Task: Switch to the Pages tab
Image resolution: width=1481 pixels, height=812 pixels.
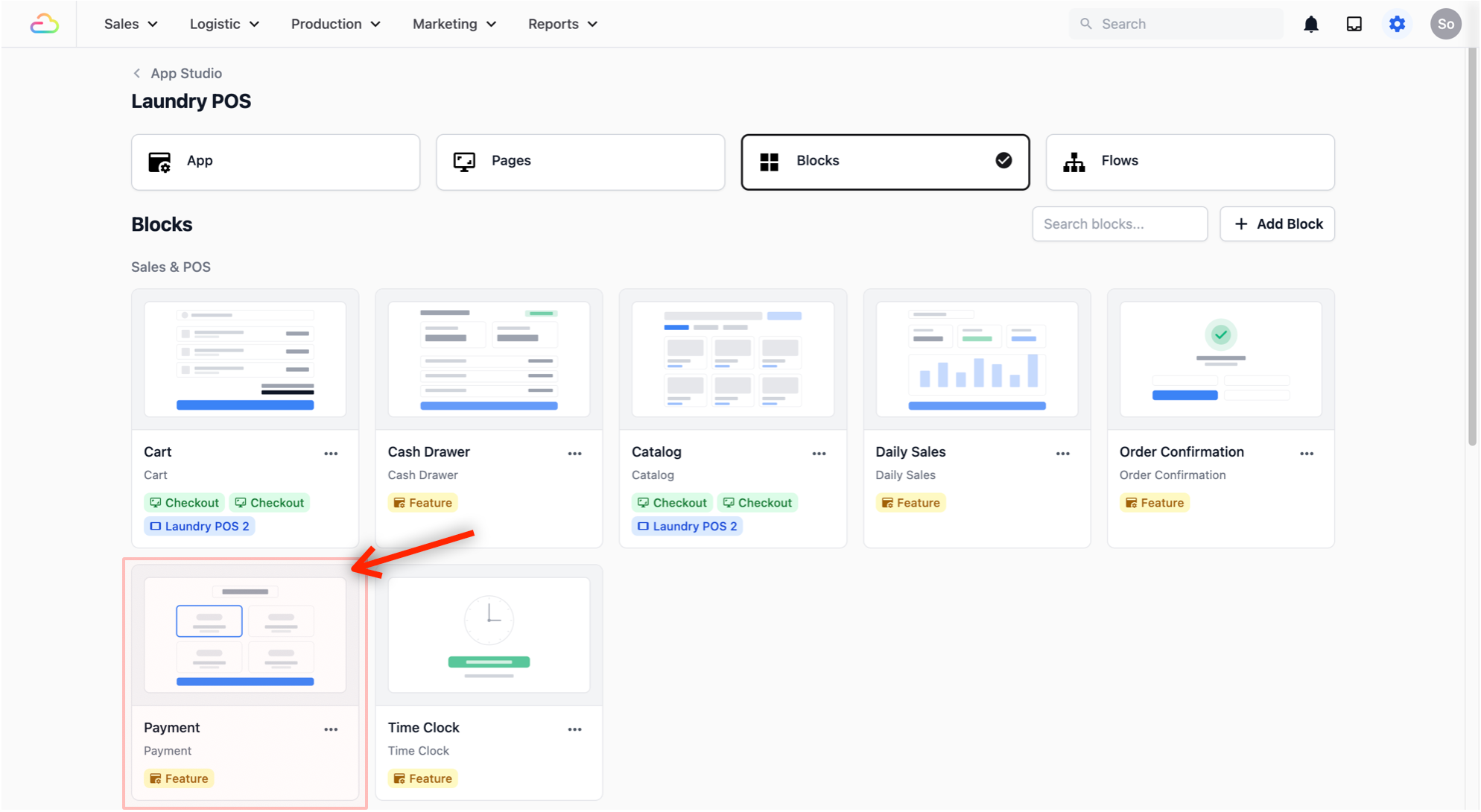Action: pos(580,162)
